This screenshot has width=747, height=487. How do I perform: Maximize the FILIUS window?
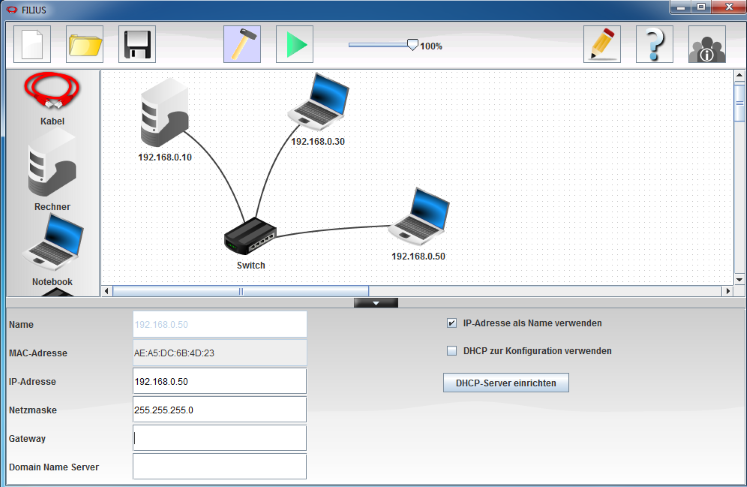click(x=701, y=7)
